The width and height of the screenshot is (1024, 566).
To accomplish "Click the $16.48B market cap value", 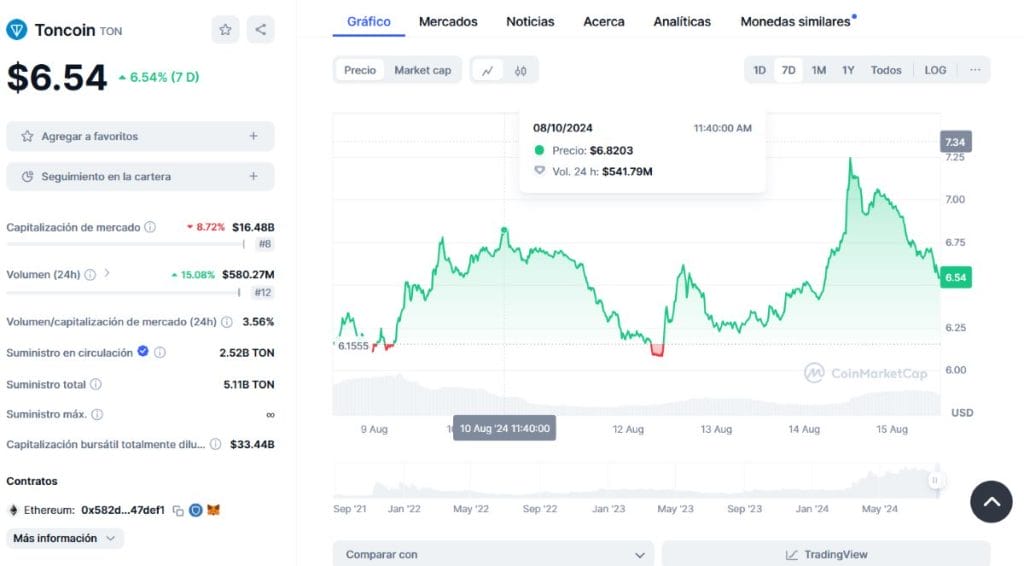I will point(253,227).
